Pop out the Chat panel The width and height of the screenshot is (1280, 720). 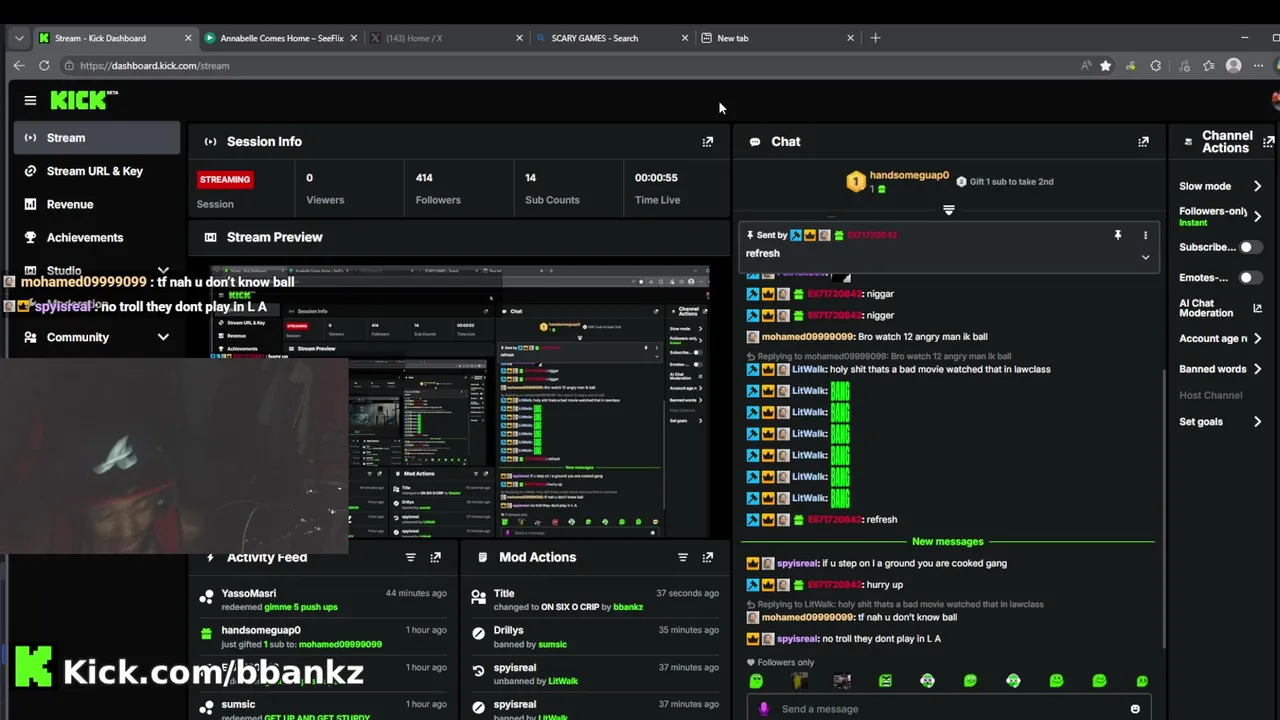click(x=1143, y=142)
